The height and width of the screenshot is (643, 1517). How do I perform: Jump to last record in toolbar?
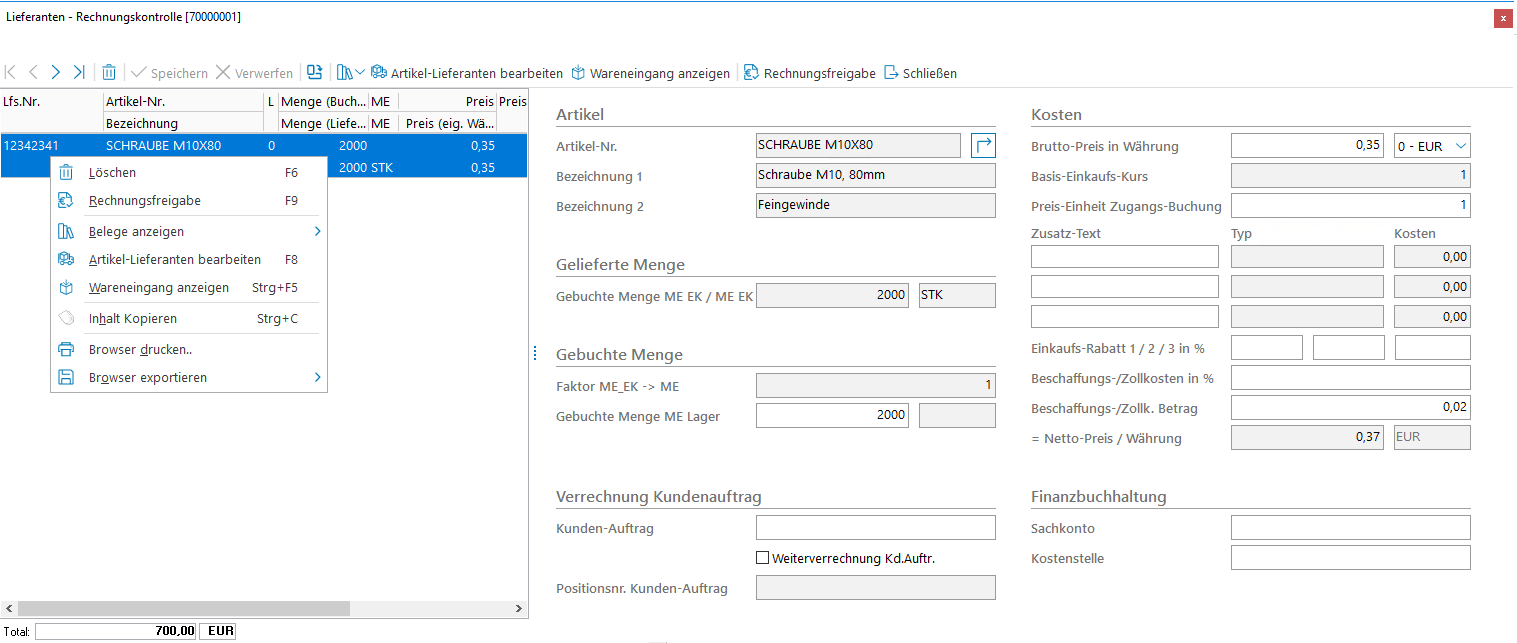(79, 73)
